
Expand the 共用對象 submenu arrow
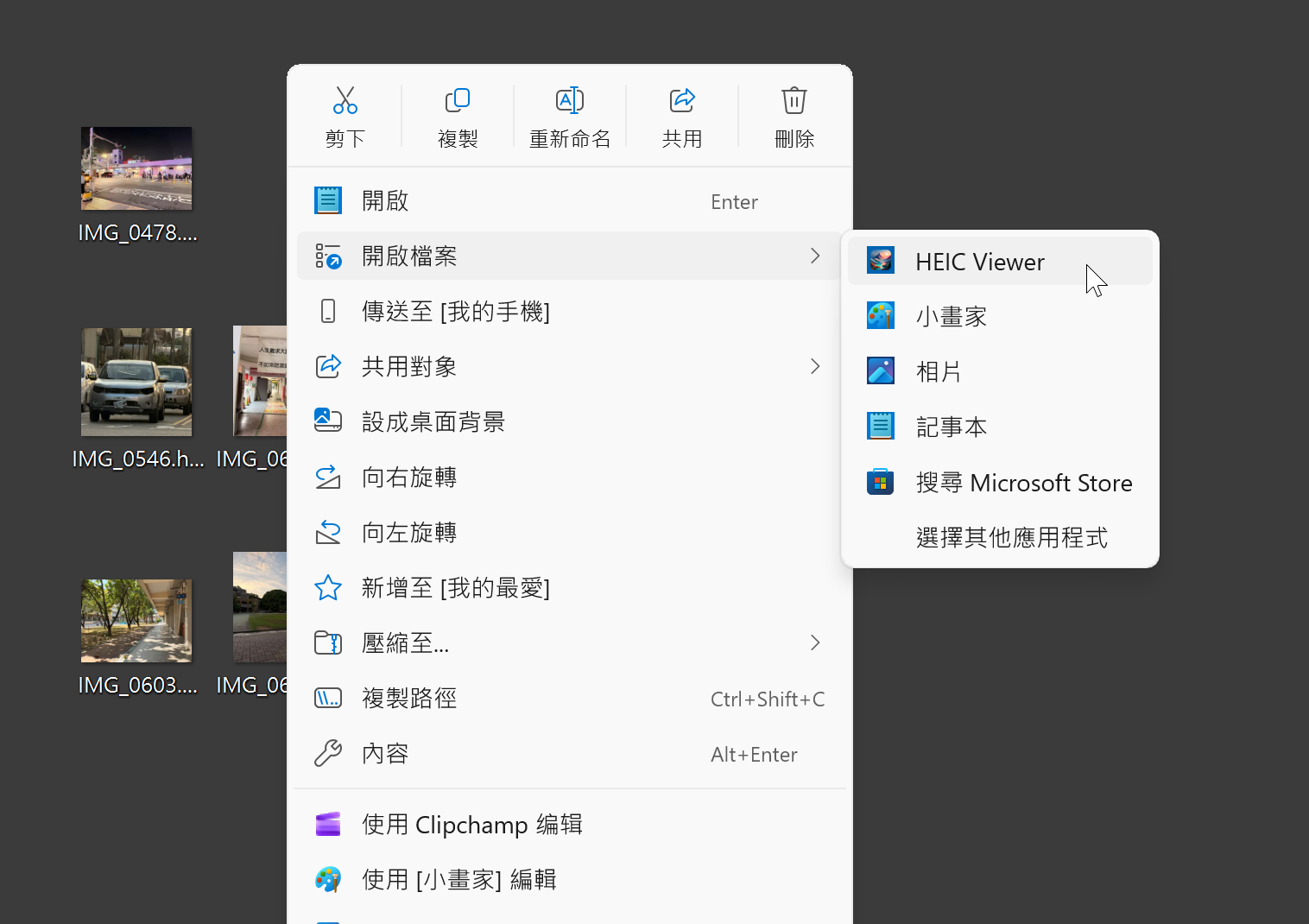[814, 366]
